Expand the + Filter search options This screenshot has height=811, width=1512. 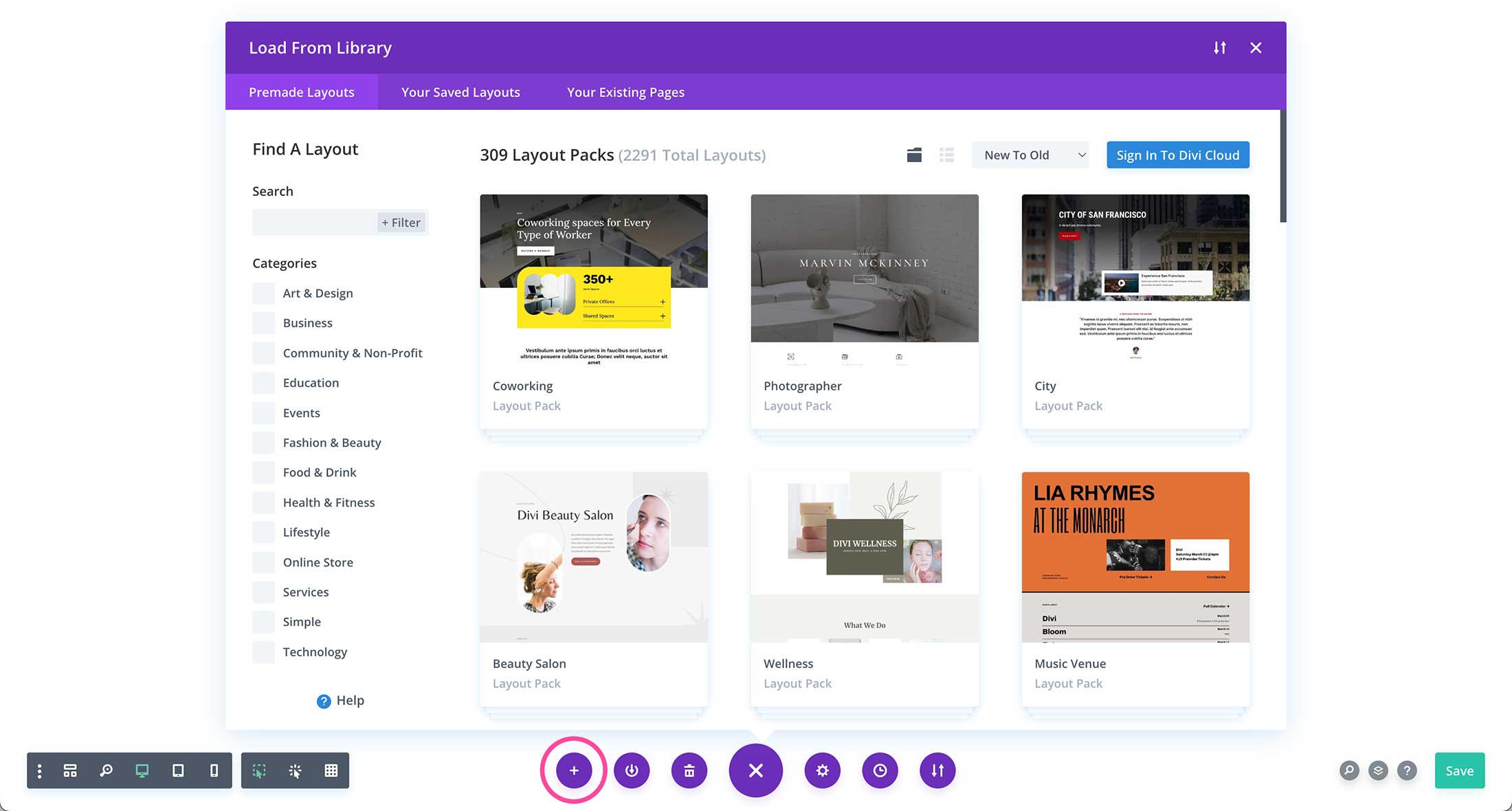pos(401,223)
